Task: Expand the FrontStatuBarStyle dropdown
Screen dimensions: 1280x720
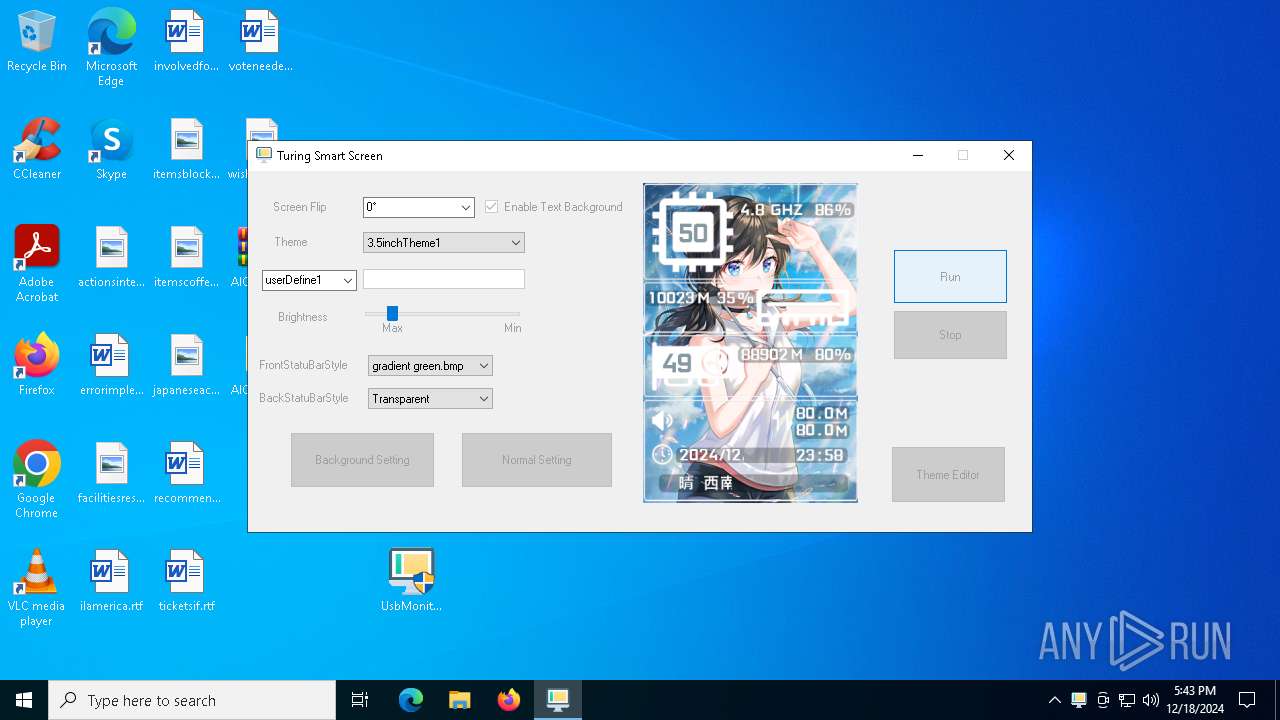Action: tap(430, 366)
